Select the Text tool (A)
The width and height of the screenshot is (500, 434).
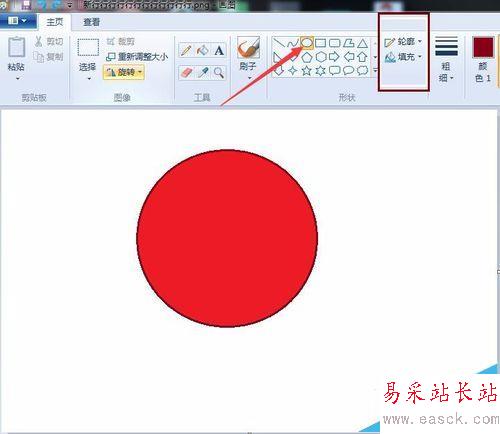[x=219, y=51]
